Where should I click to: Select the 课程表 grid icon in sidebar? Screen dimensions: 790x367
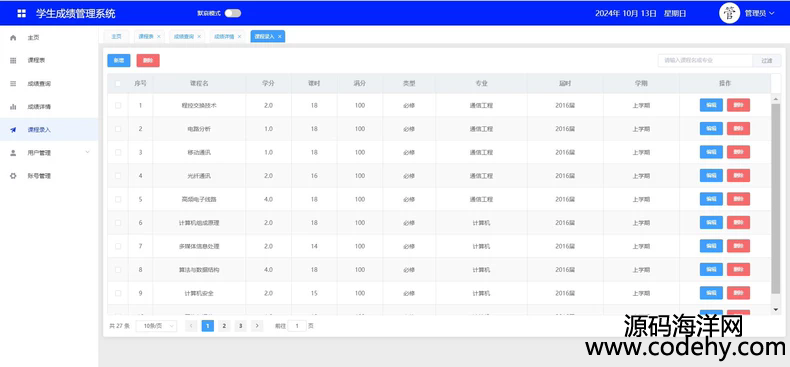[x=13, y=60]
